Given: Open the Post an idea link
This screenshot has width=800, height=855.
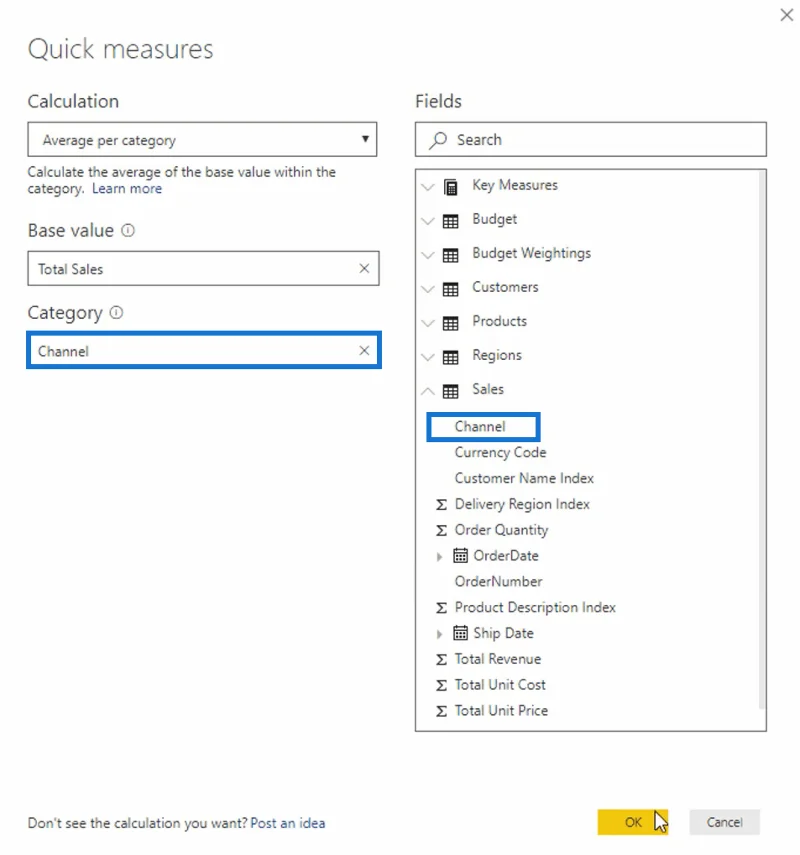Looking at the screenshot, I should point(287,823).
